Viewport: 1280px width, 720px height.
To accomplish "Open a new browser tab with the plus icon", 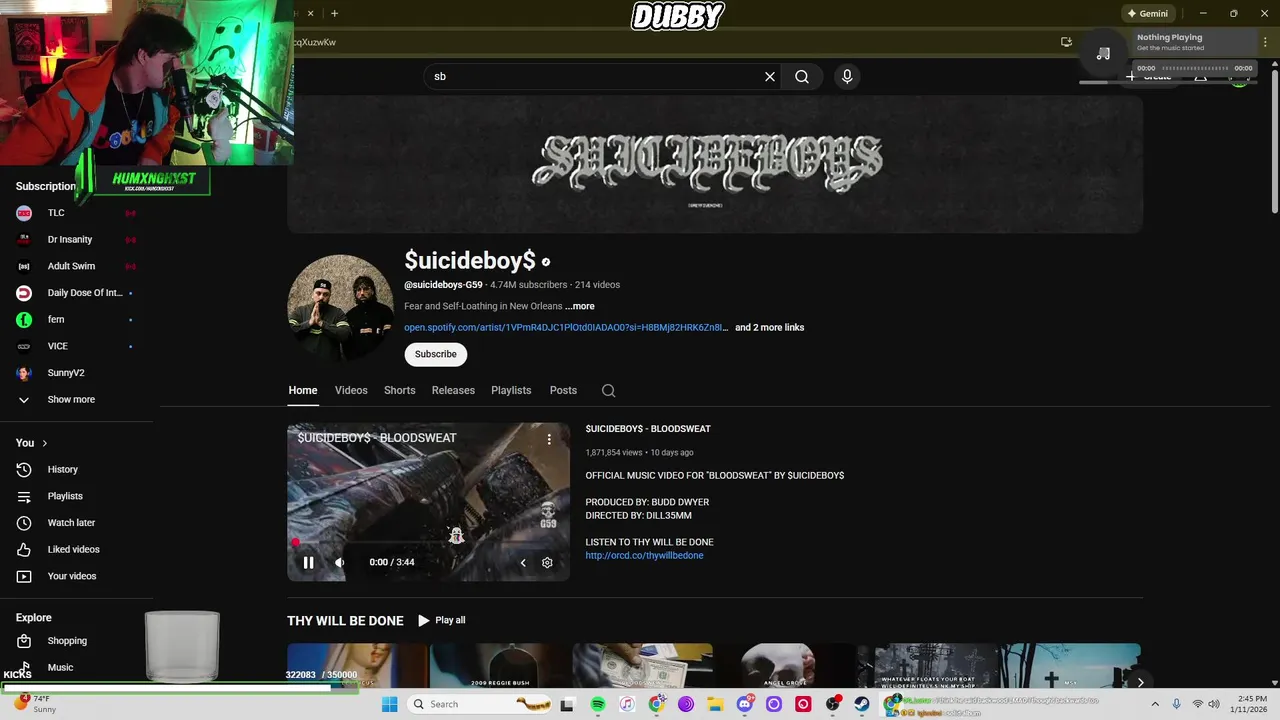I will click(x=334, y=13).
